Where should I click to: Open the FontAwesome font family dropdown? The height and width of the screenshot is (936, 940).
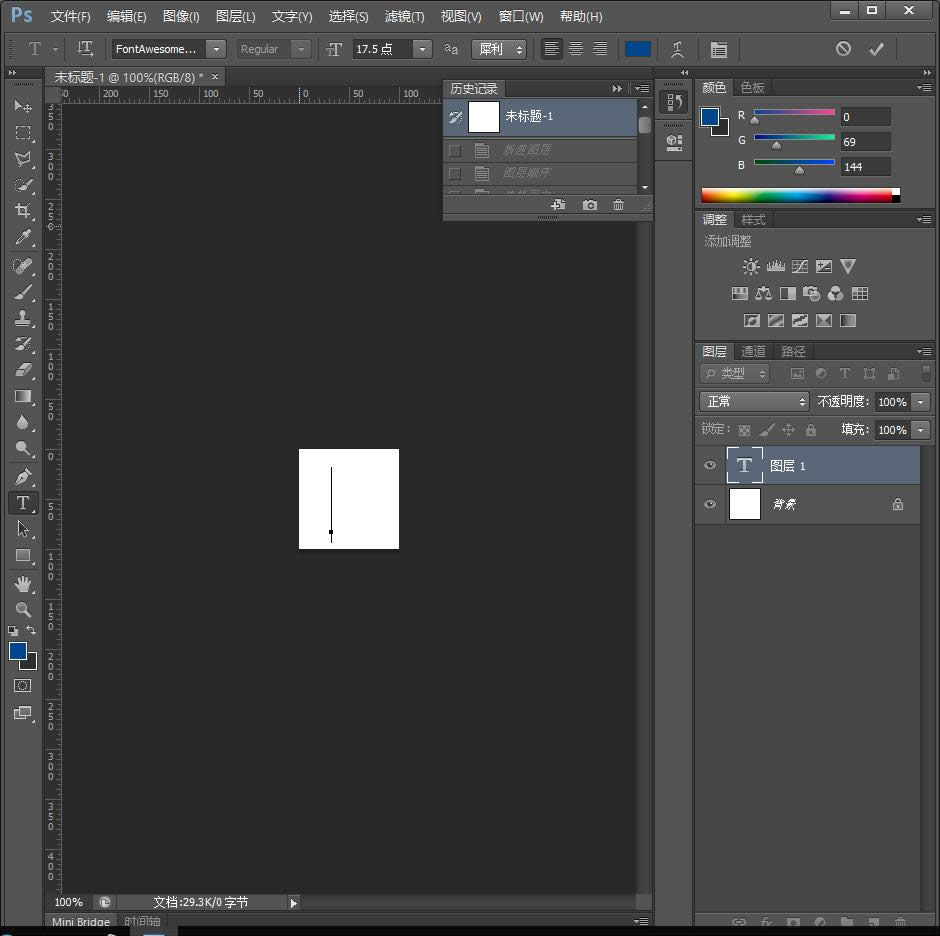pos(214,49)
